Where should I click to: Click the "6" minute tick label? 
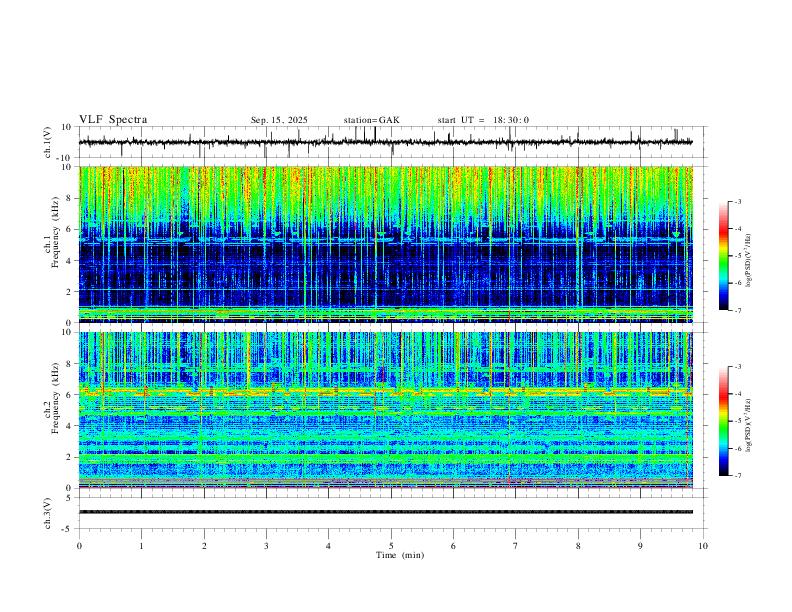point(454,546)
